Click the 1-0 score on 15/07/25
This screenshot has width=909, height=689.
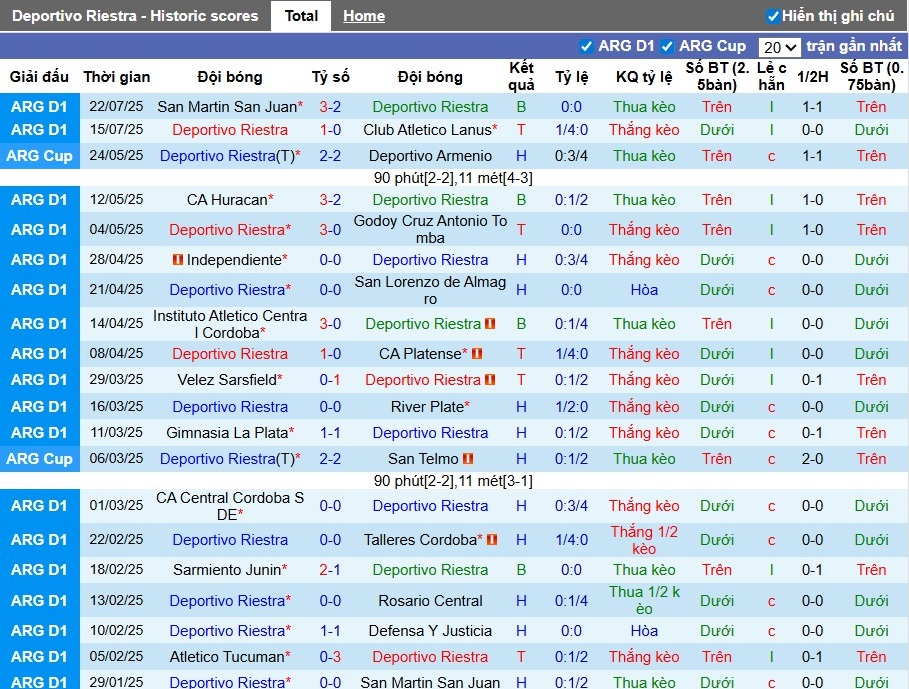[x=330, y=130]
